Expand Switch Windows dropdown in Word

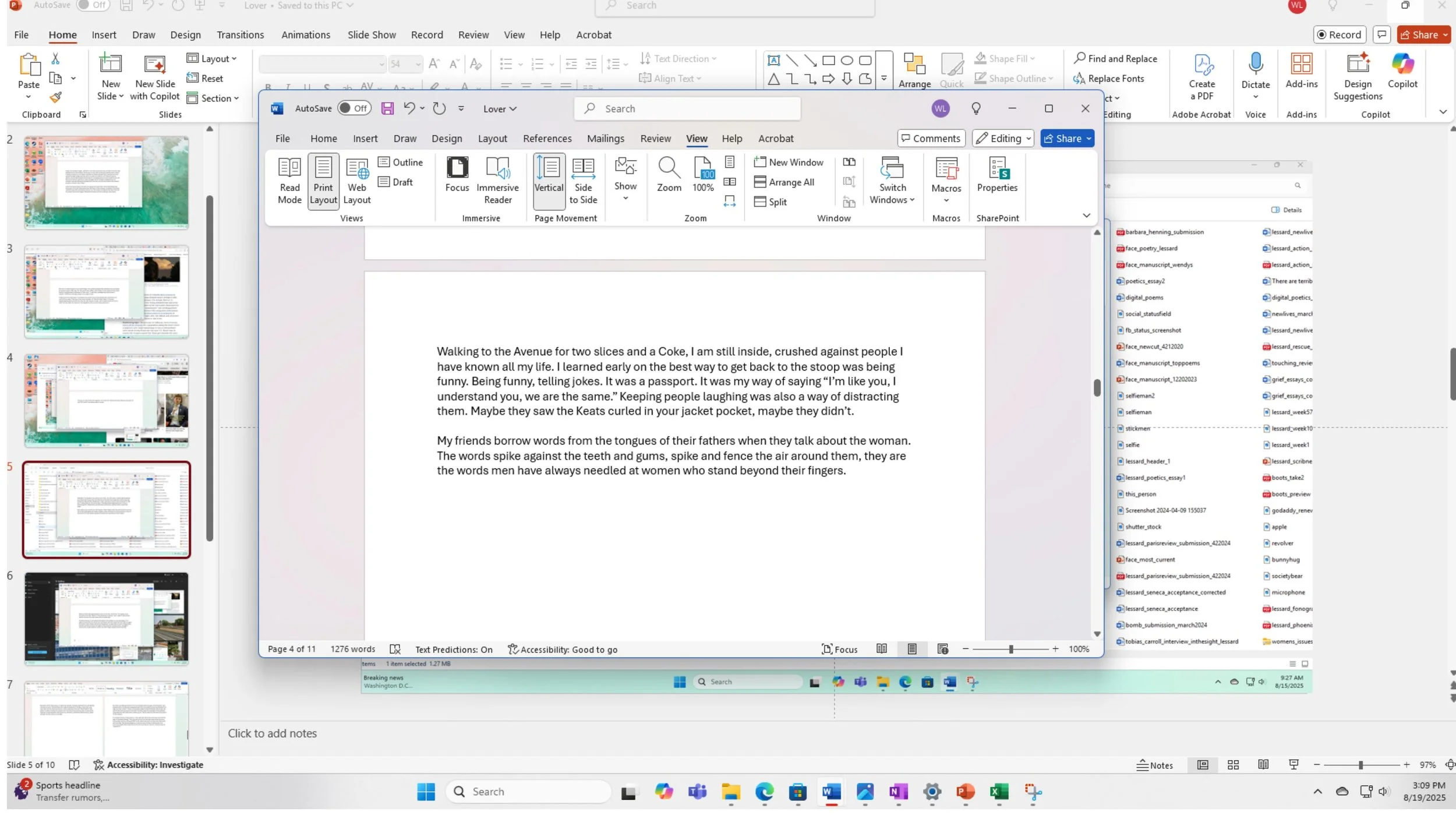coord(892,181)
